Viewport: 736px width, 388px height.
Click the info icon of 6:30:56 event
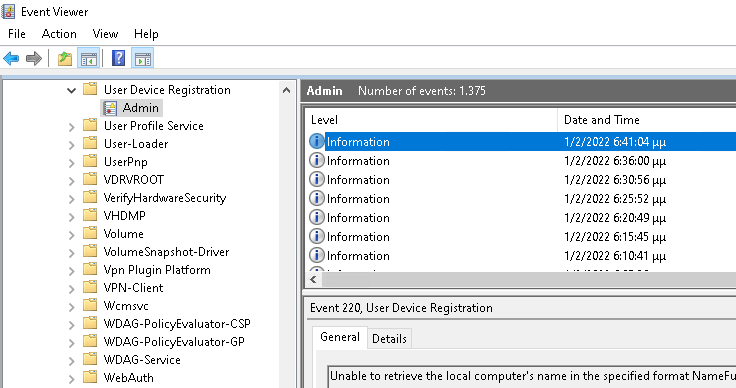pos(317,179)
